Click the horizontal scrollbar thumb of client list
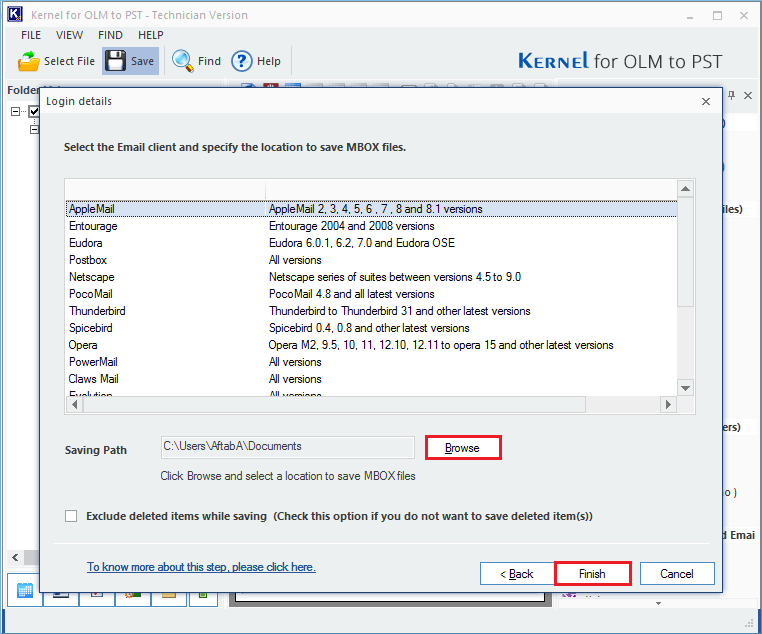762x634 pixels. 334,404
